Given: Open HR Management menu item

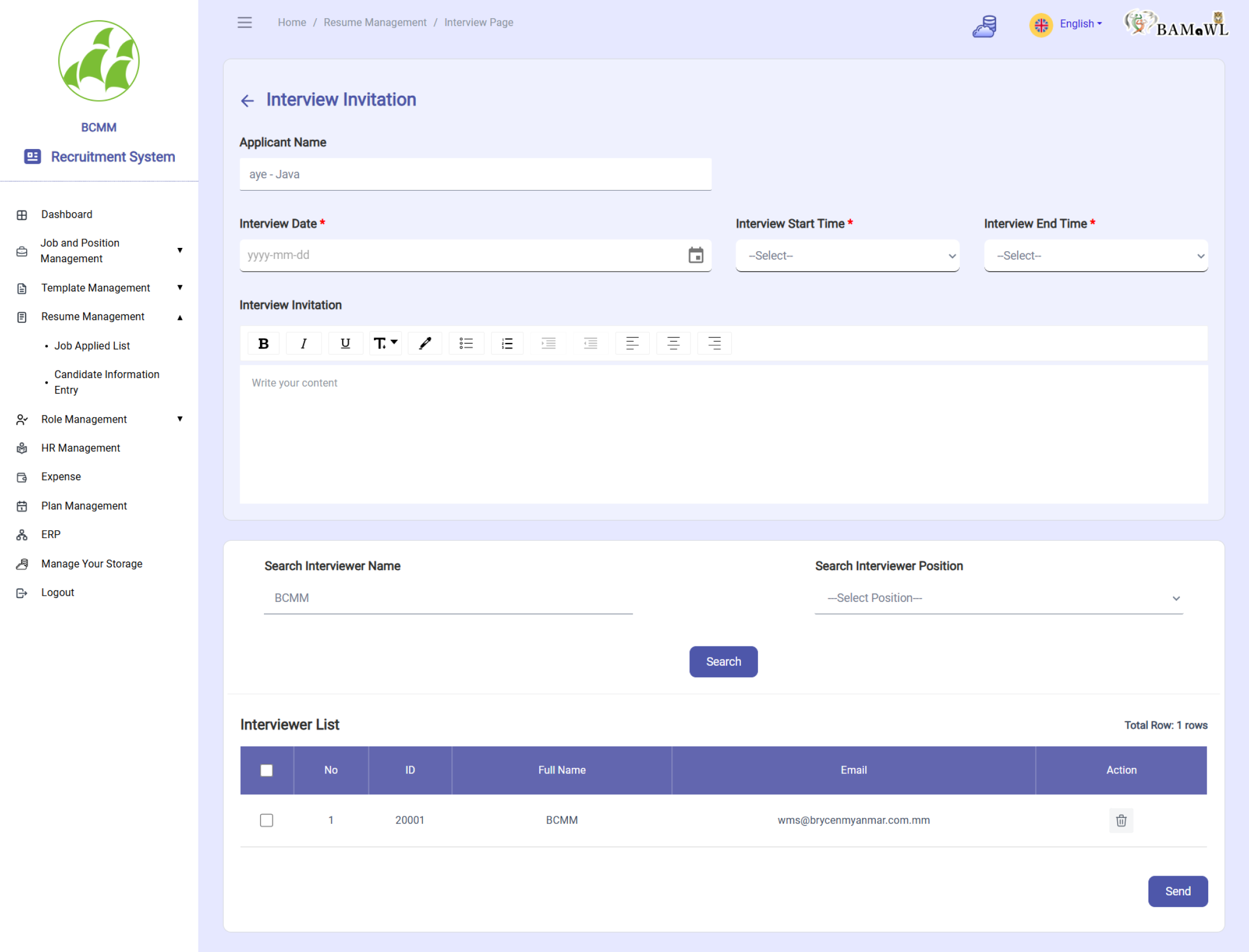Looking at the screenshot, I should 80,448.
